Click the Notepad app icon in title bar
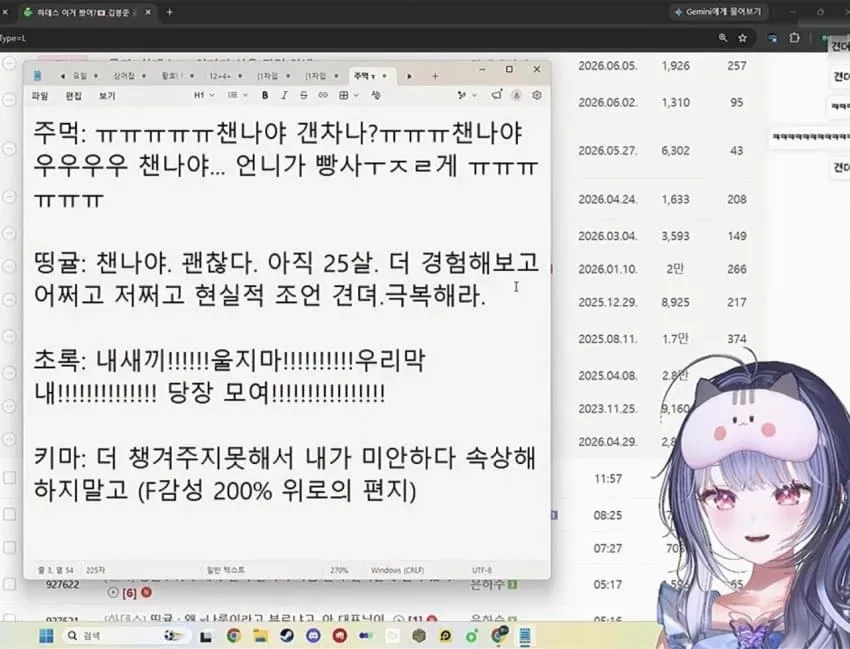The image size is (850, 649). pos(37,75)
